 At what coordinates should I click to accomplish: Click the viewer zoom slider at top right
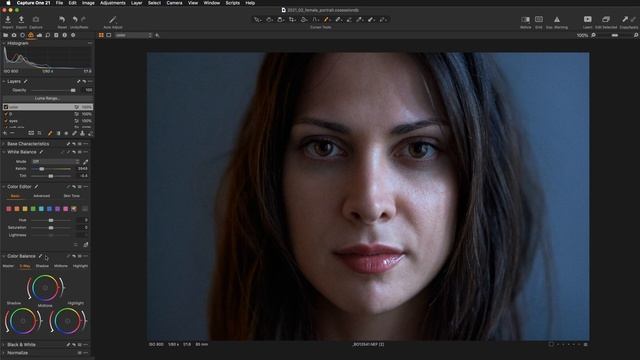tap(615, 36)
